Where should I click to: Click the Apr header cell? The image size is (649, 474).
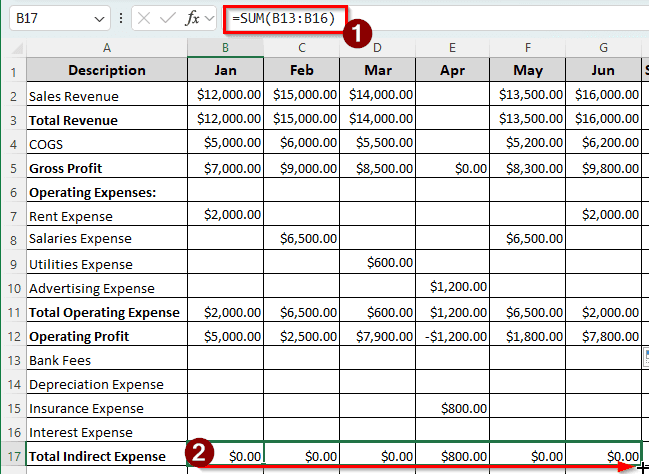(452, 70)
